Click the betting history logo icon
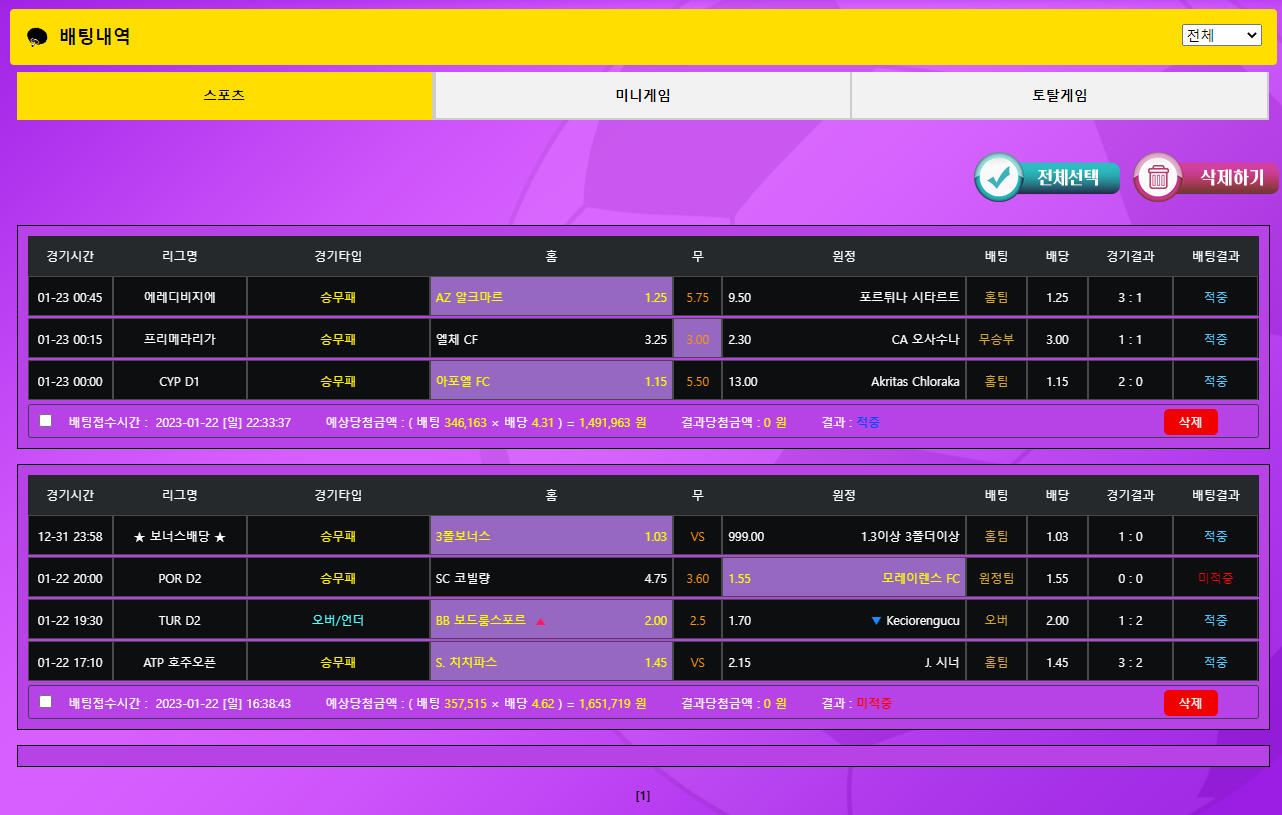 (x=38, y=38)
